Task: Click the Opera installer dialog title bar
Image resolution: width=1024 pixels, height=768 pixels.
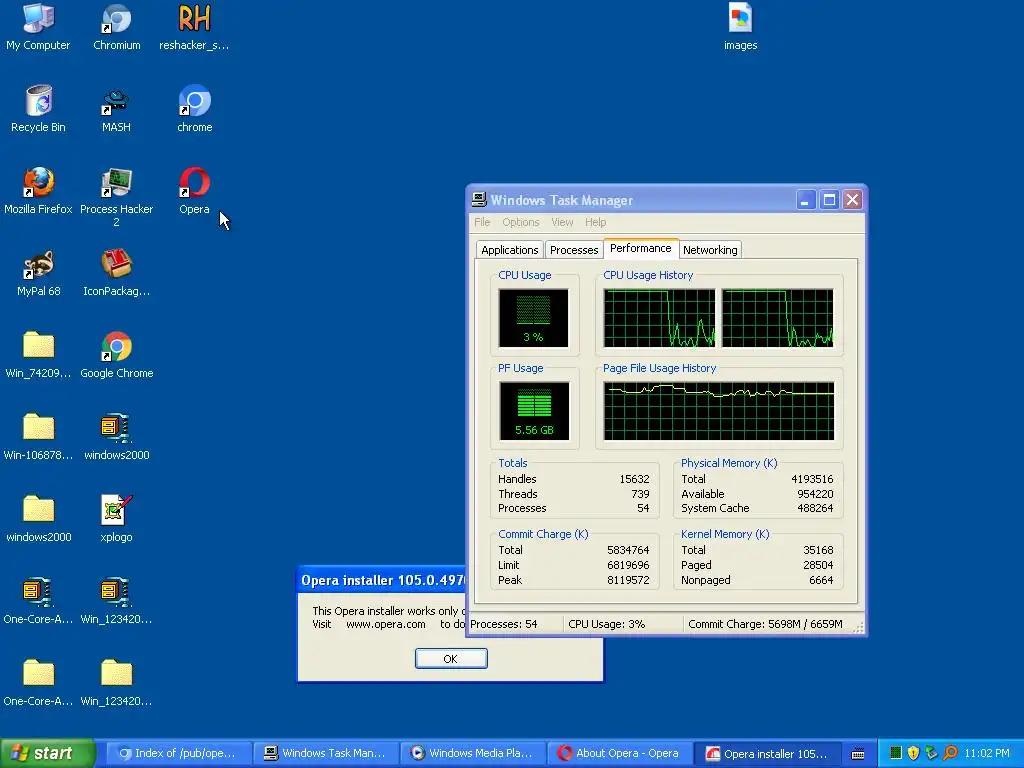Action: (382, 580)
